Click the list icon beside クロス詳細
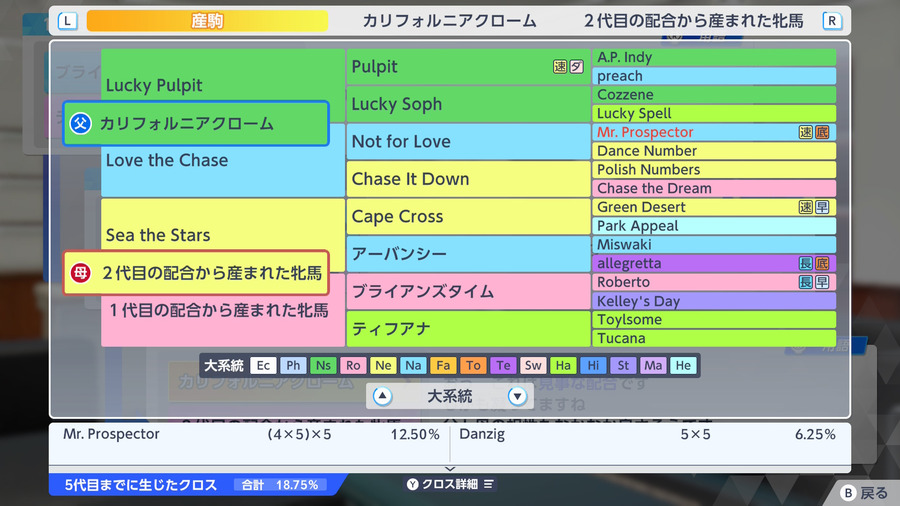This screenshot has height=506, width=900. [488, 484]
